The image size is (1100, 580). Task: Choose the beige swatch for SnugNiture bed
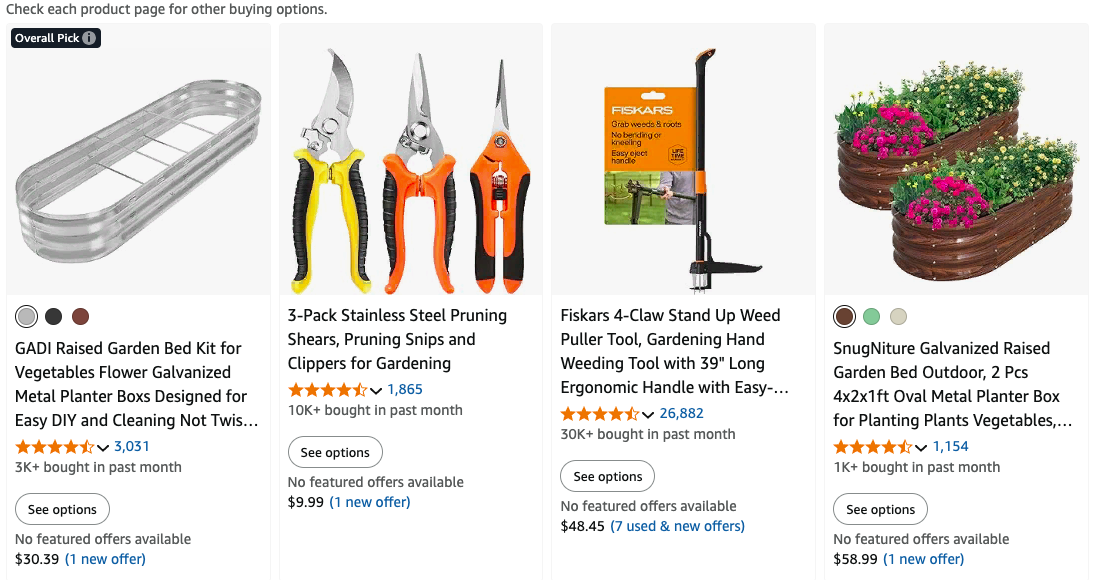click(x=899, y=316)
